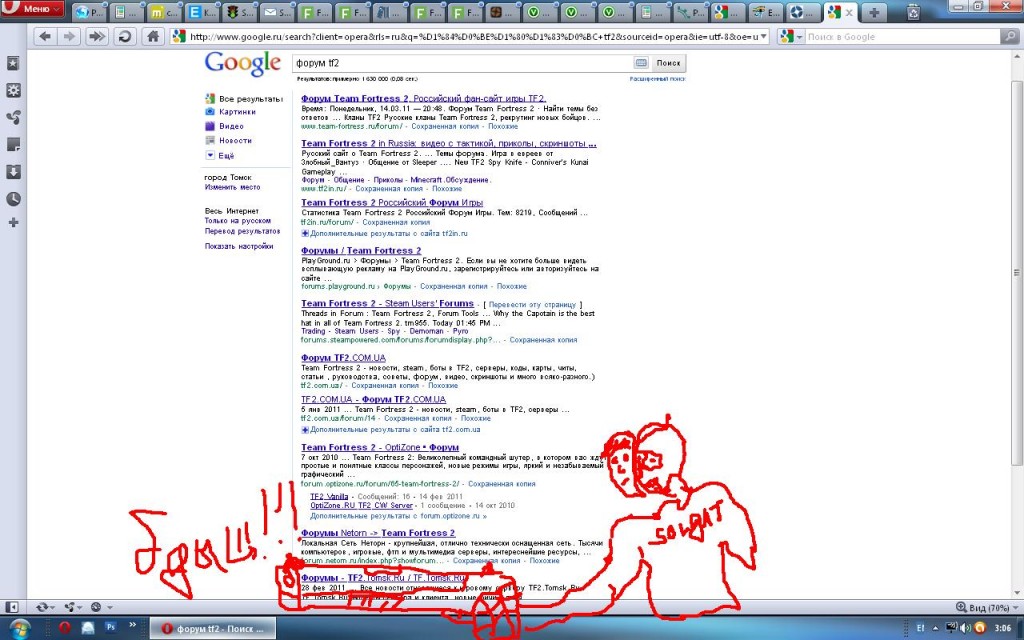
Task: Open the search engine selector dropdown
Action: 791,37
